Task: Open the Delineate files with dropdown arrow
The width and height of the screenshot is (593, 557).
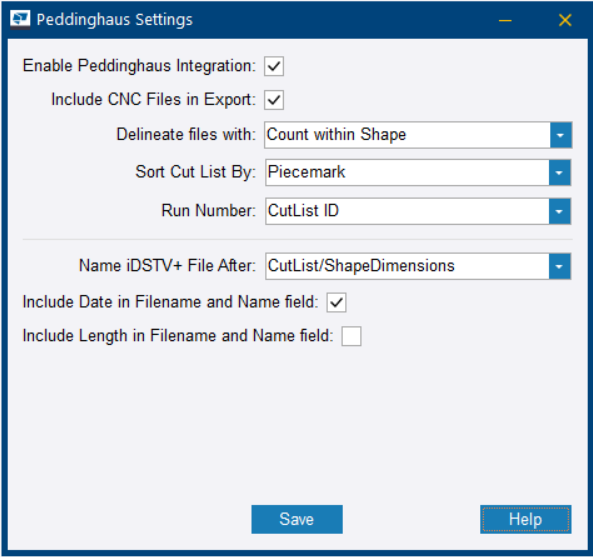Action: tap(560, 135)
